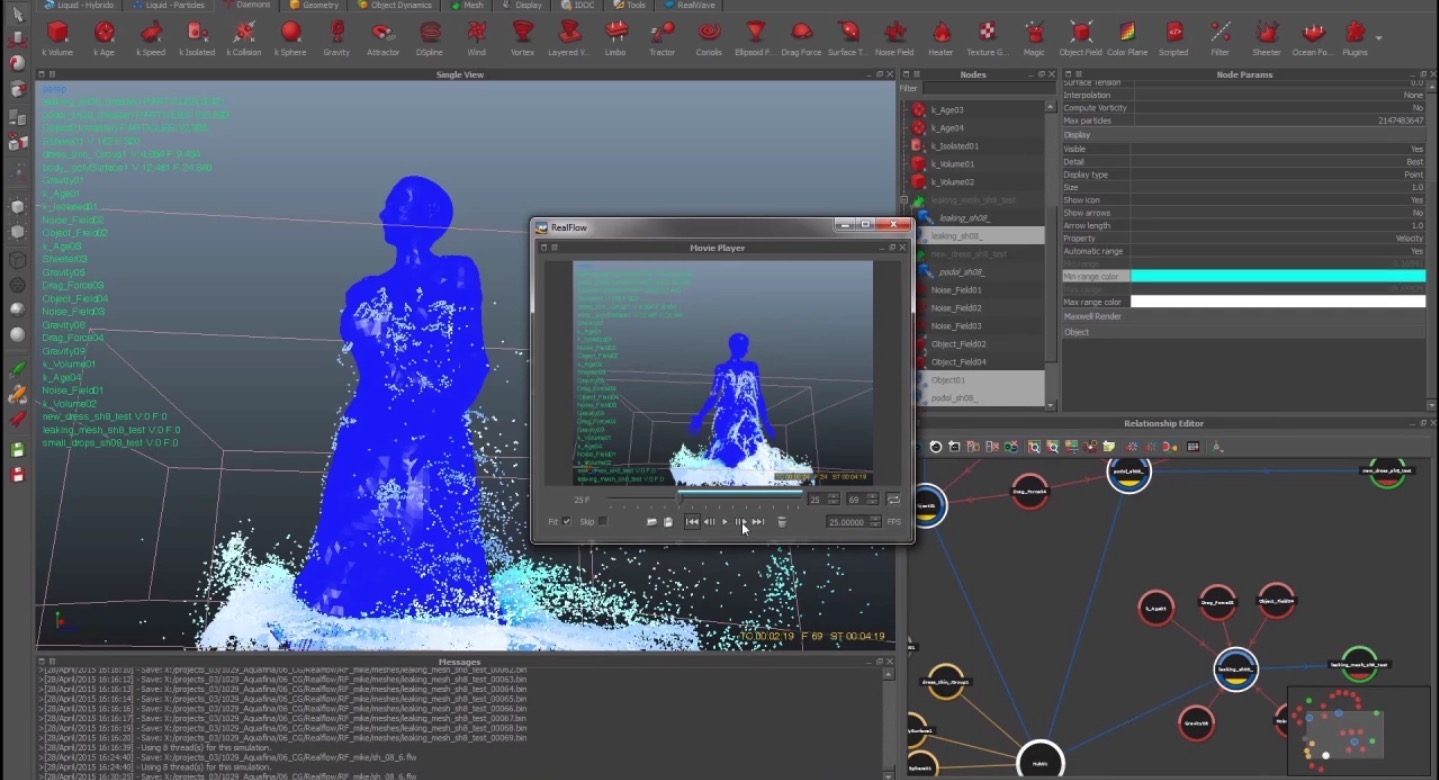Image resolution: width=1439 pixels, height=780 pixels.
Task: Select the Noise_Field02 node in Nodes list
Action: point(956,308)
